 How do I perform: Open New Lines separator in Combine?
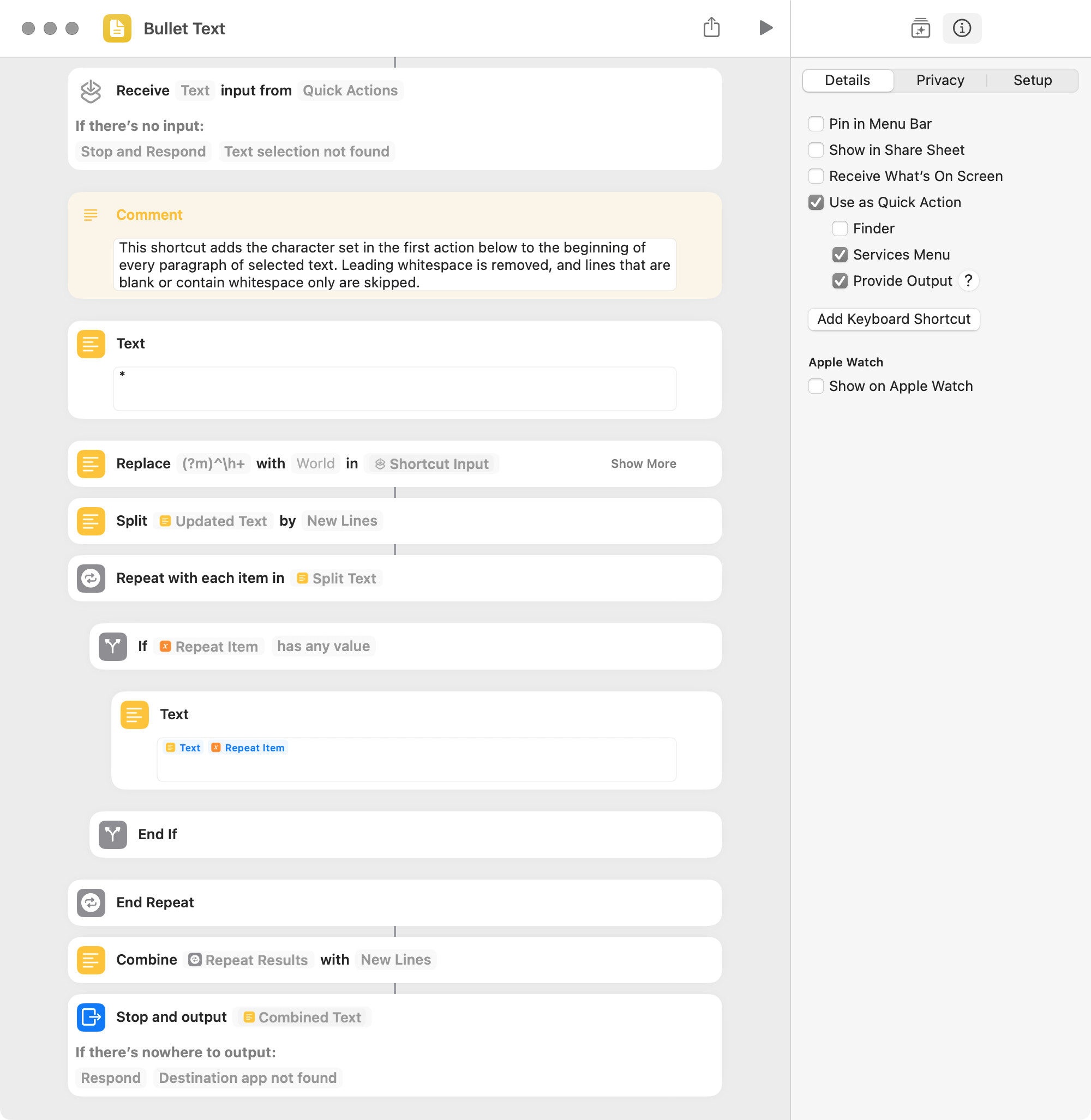tap(395, 960)
